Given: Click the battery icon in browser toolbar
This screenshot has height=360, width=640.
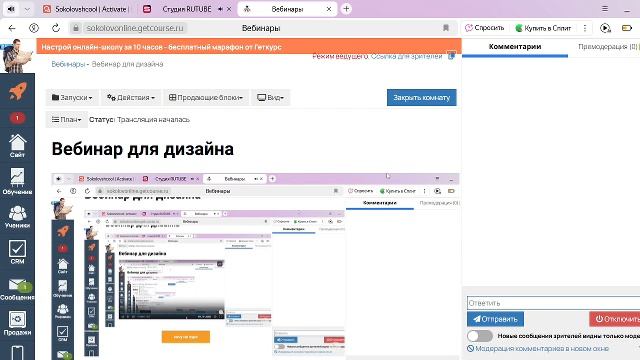Looking at the screenshot, I should click(x=627, y=28).
